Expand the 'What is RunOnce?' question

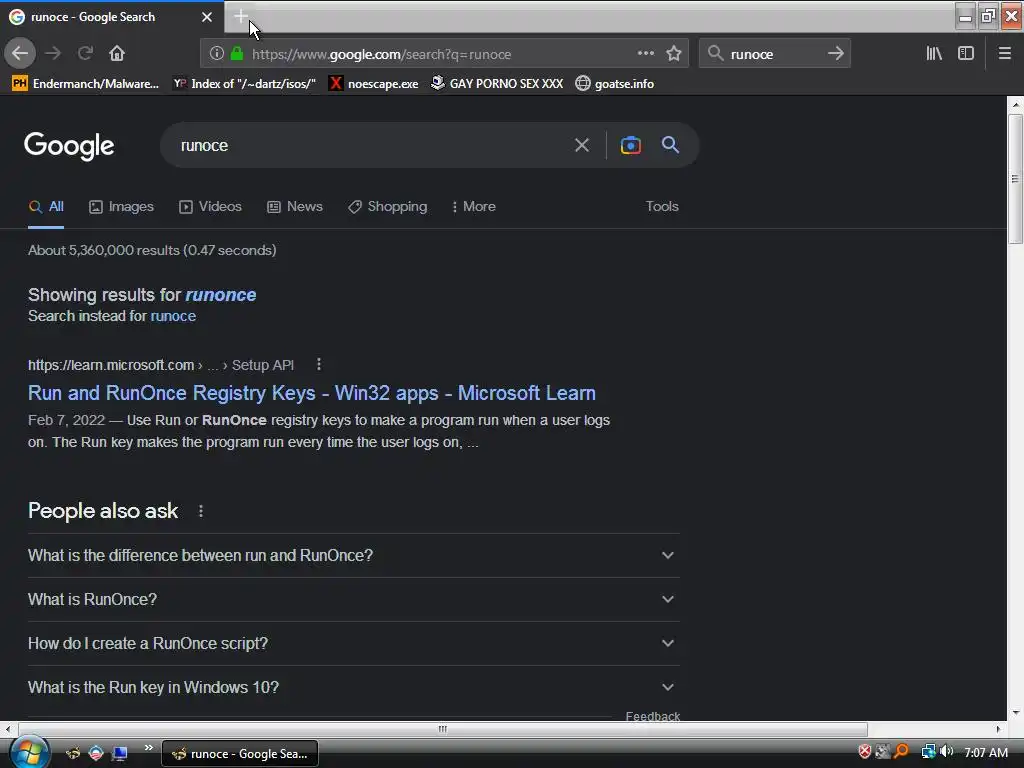pos(353,600)
